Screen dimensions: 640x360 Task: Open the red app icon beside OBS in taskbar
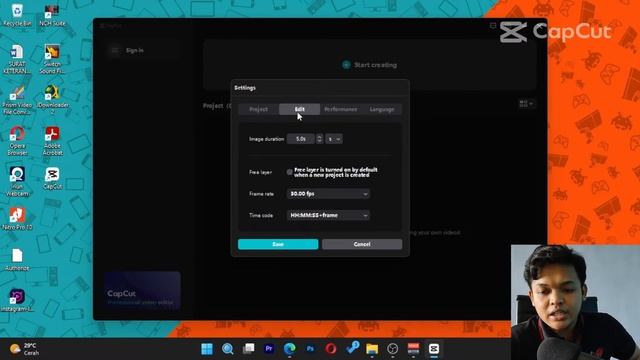pyautogui.click(x=413, y=349)
